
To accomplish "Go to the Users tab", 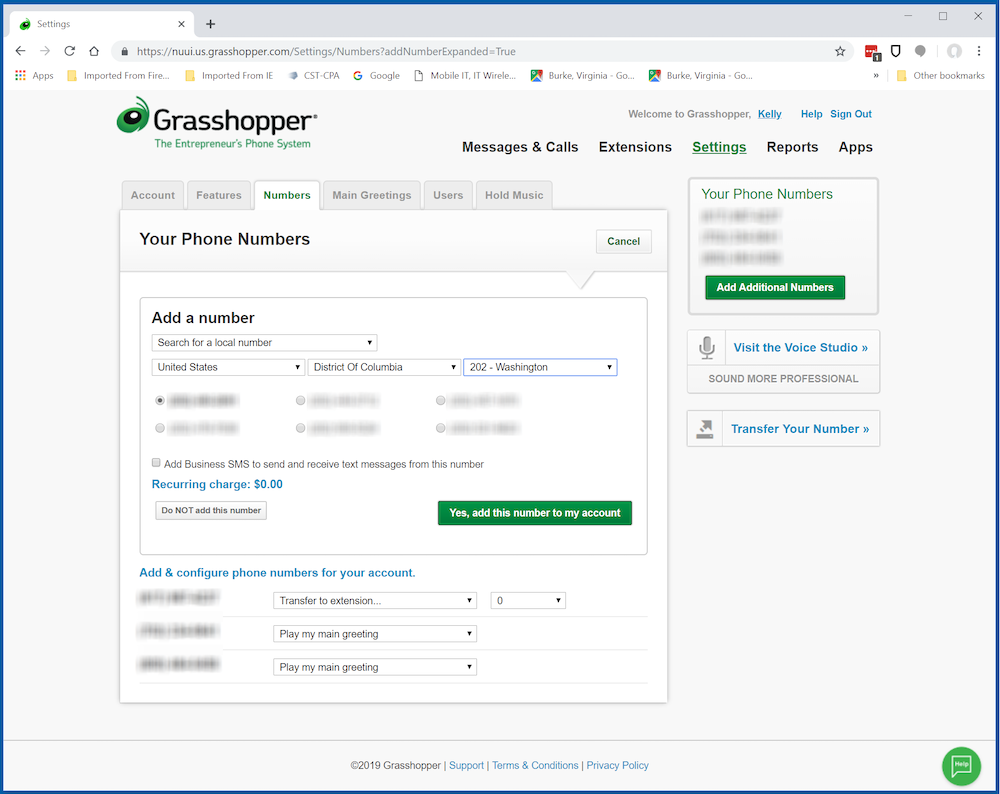I will coord(448,195).
